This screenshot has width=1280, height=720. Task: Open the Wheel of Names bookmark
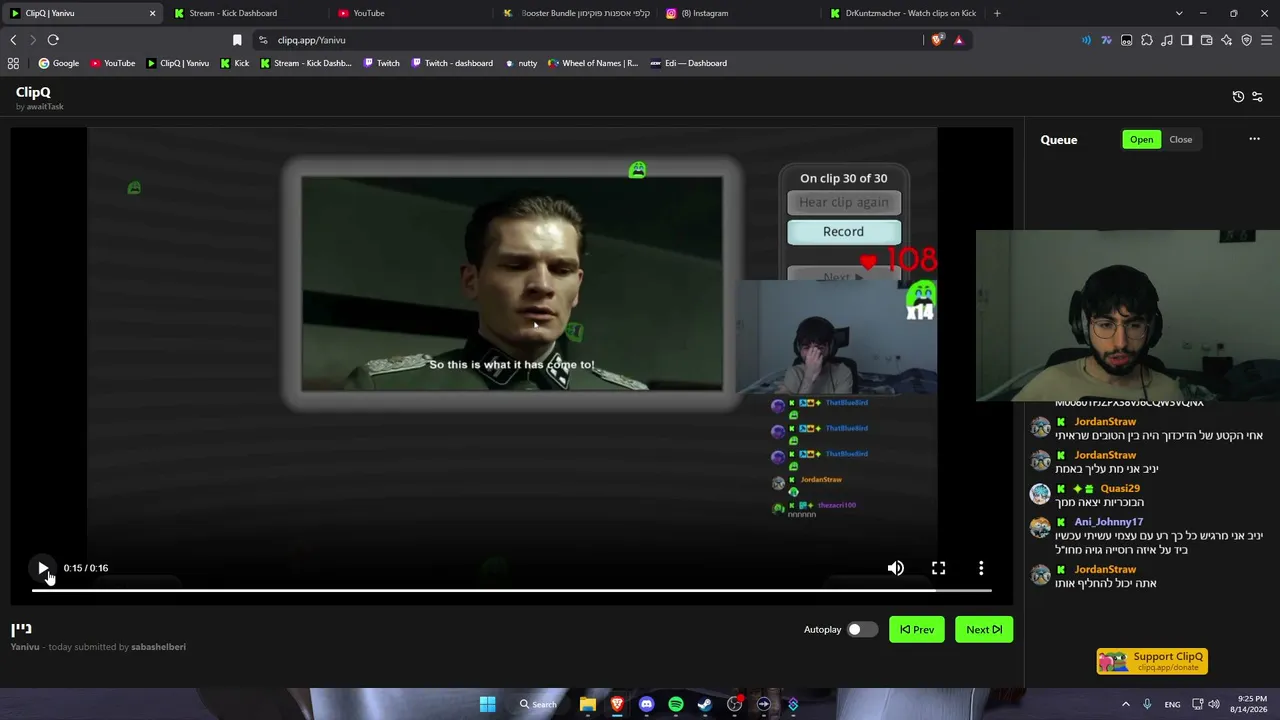point(592,63)
